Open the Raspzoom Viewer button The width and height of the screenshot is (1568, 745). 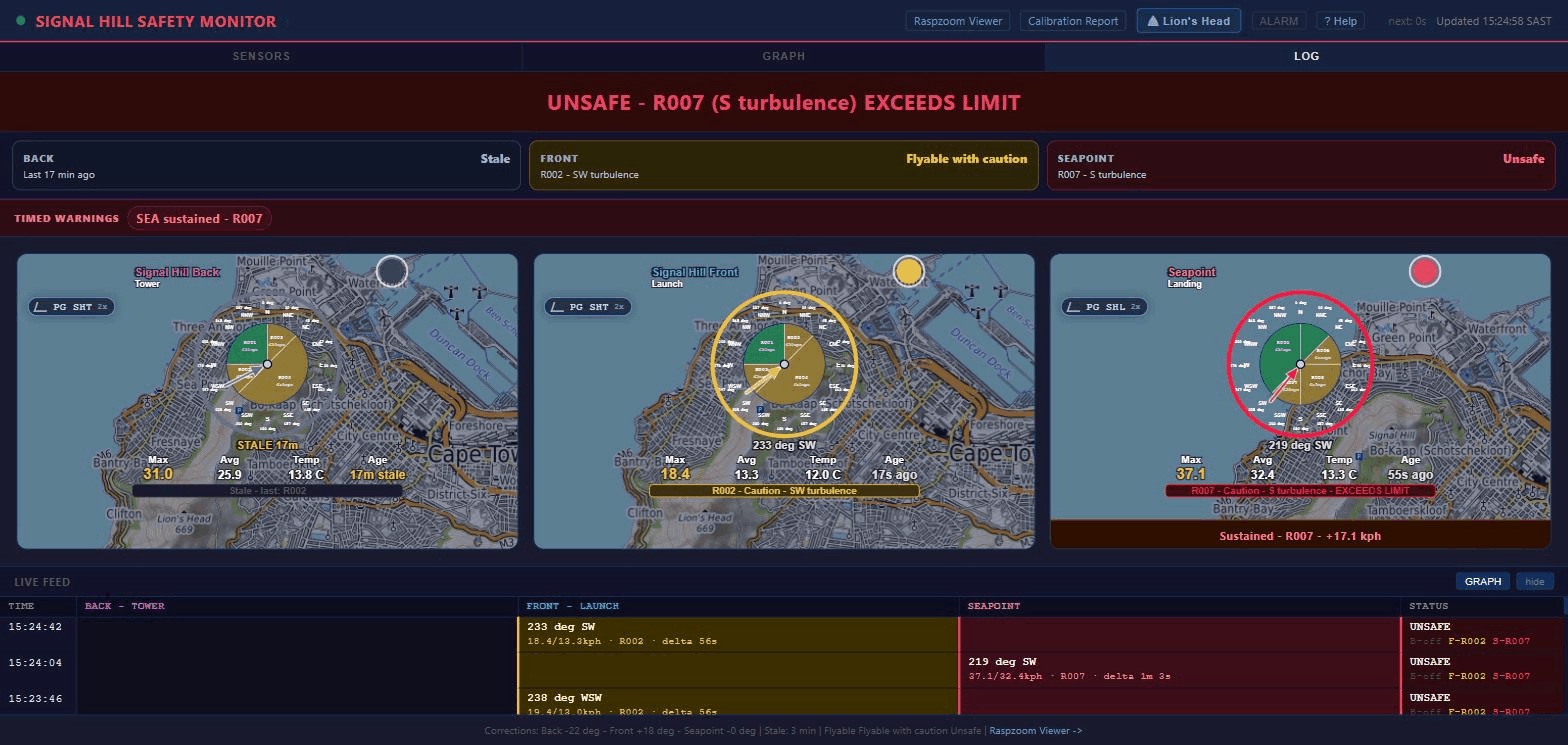[x=958, y=21]
